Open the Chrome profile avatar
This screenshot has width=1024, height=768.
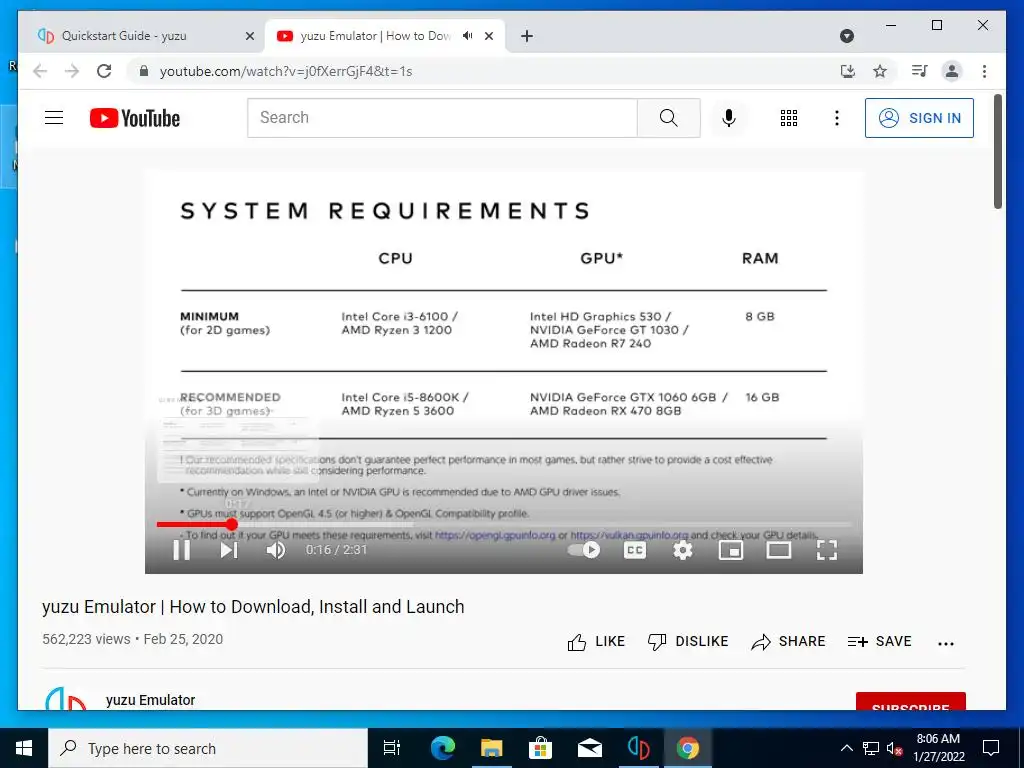click(x=952, y=71)
